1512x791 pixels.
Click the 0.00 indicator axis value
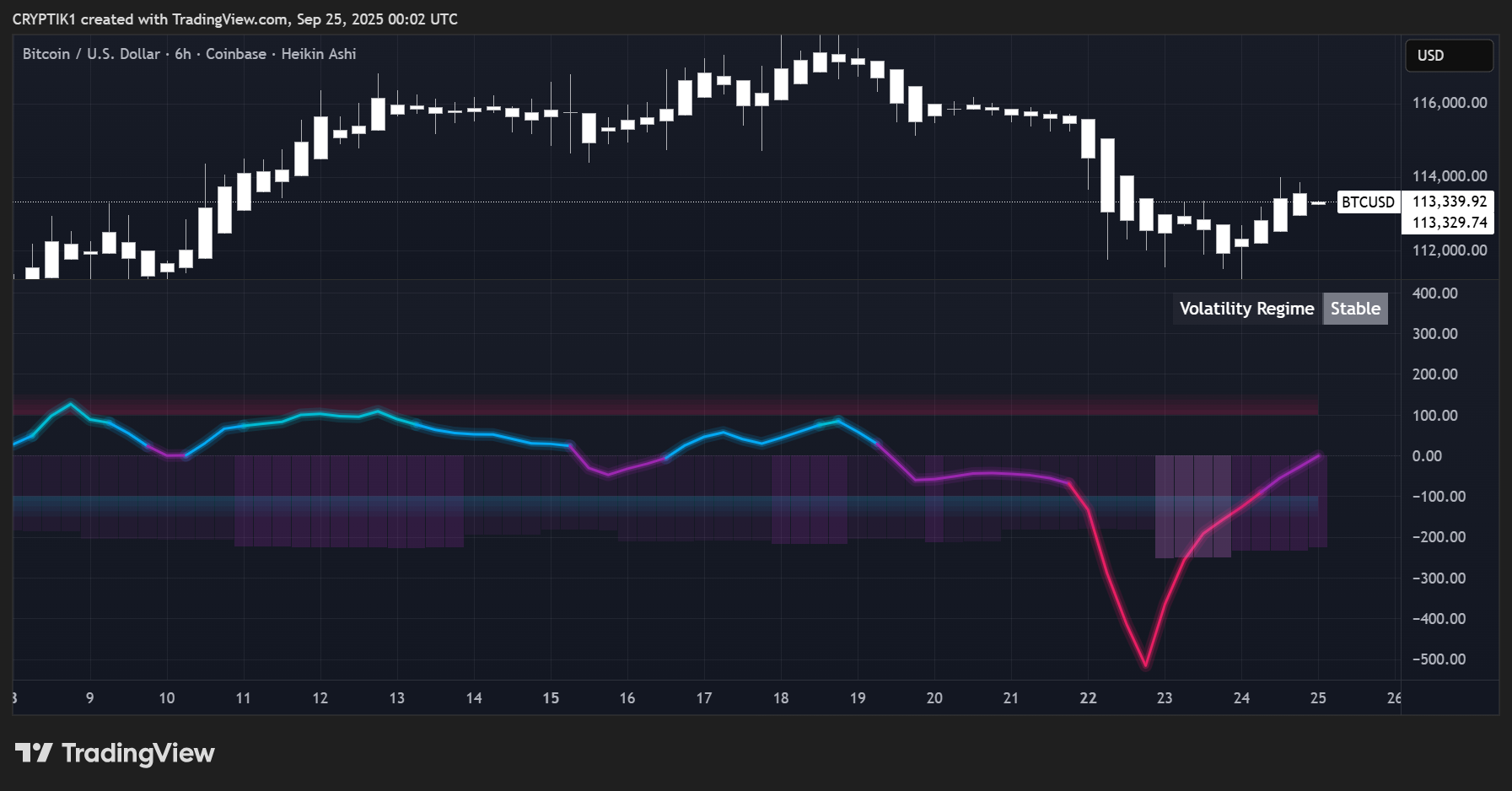(1427, 456)
